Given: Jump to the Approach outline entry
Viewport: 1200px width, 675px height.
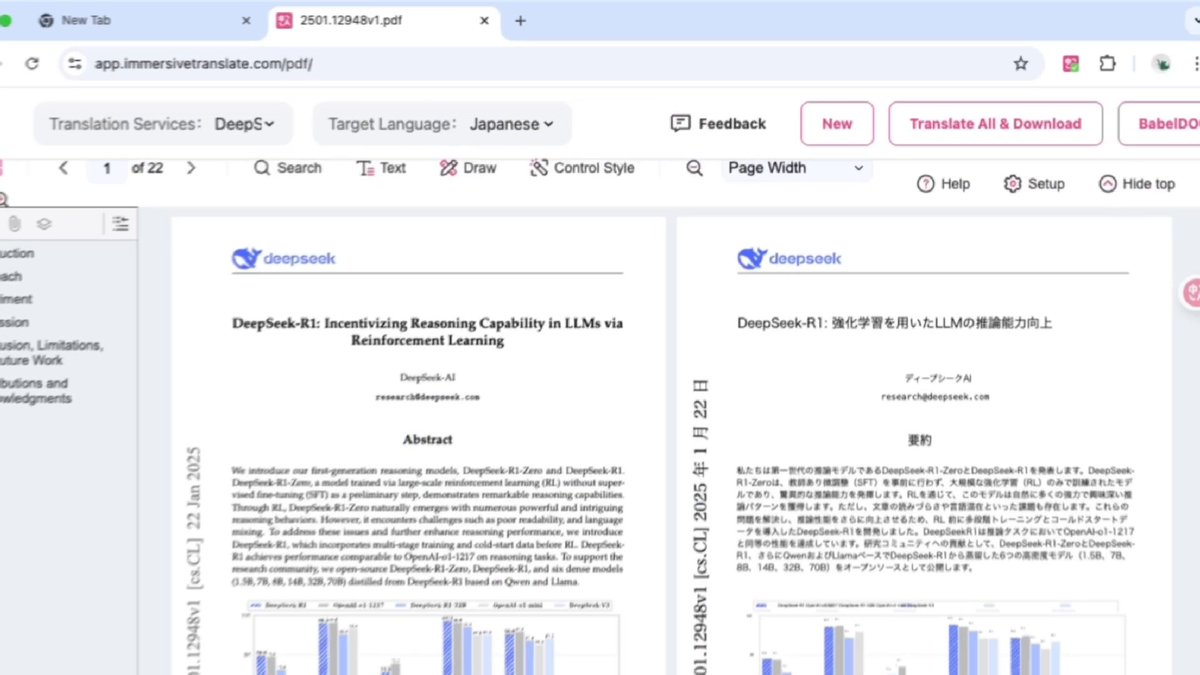Looking at the screenshot, I should 12,276.
